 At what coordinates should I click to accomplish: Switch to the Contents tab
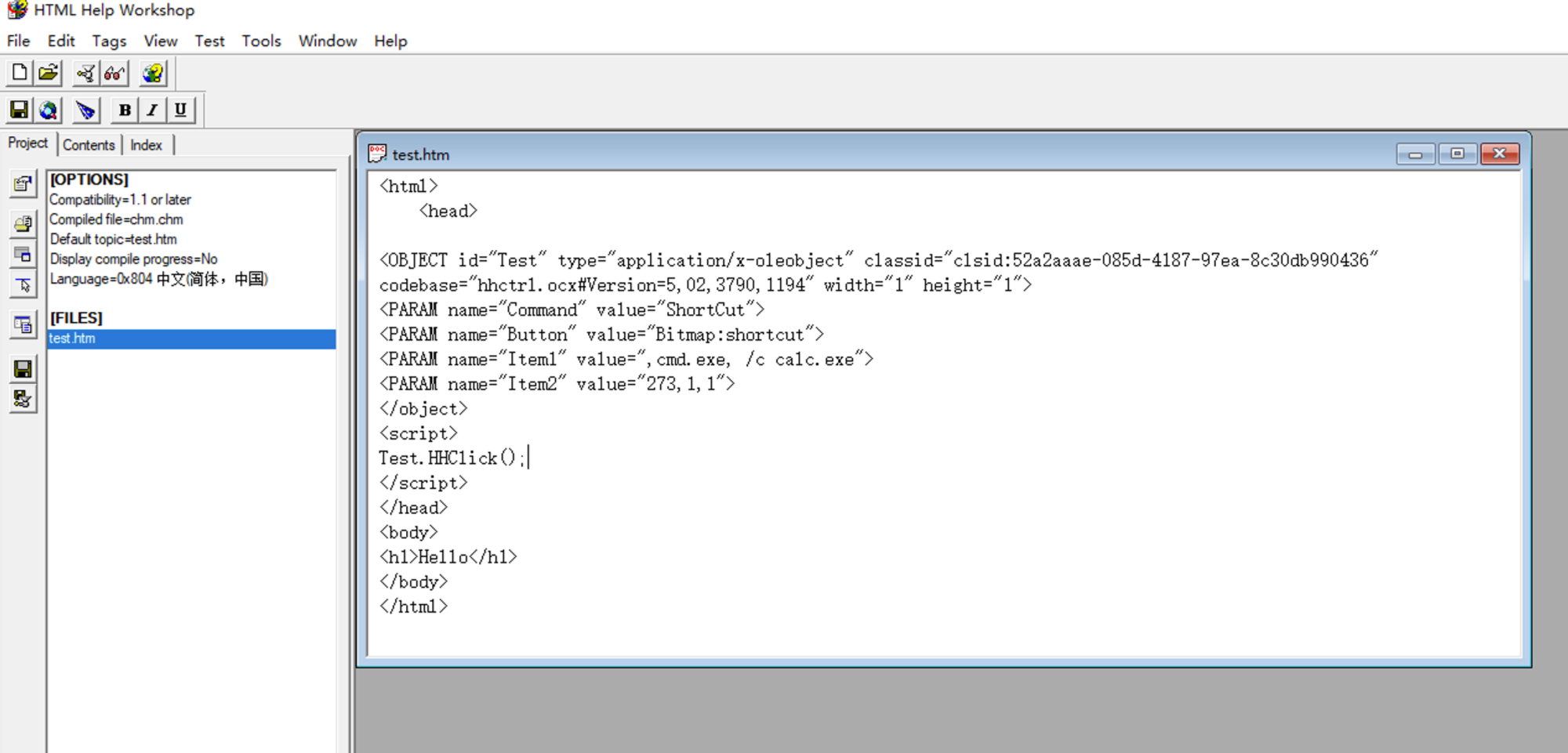coord(89,145)
